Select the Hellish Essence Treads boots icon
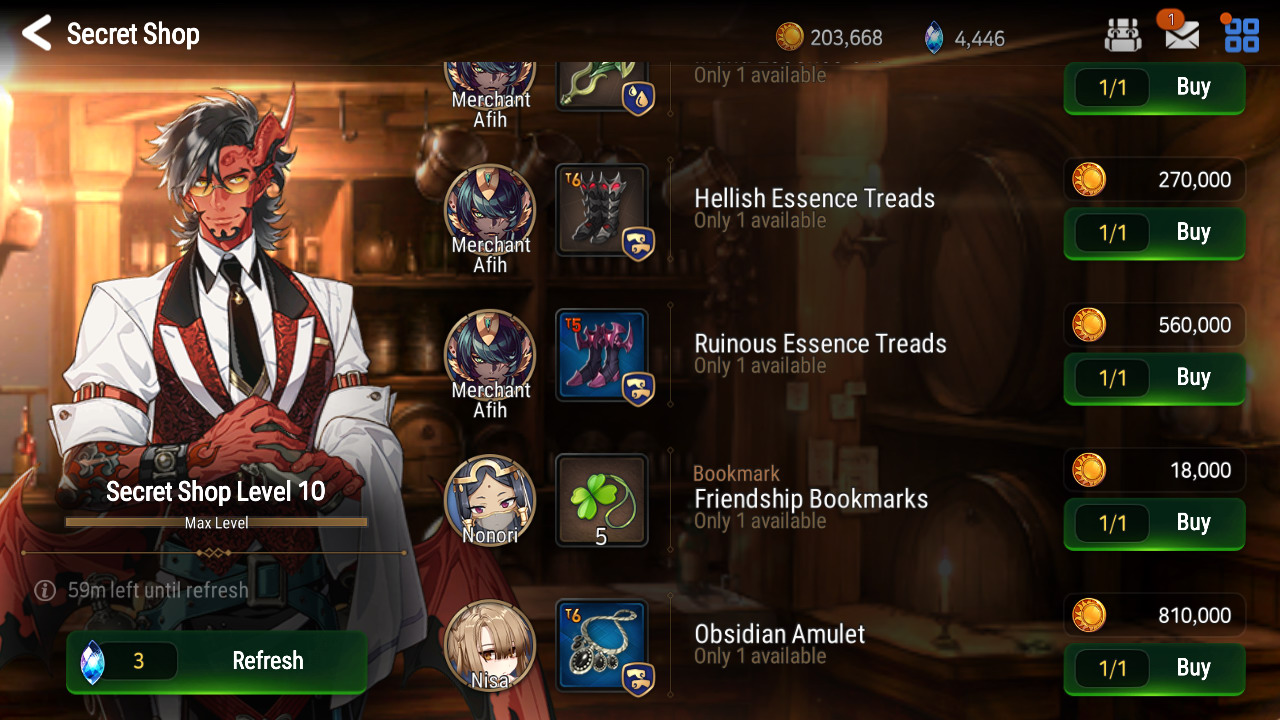 click(602, 211)
